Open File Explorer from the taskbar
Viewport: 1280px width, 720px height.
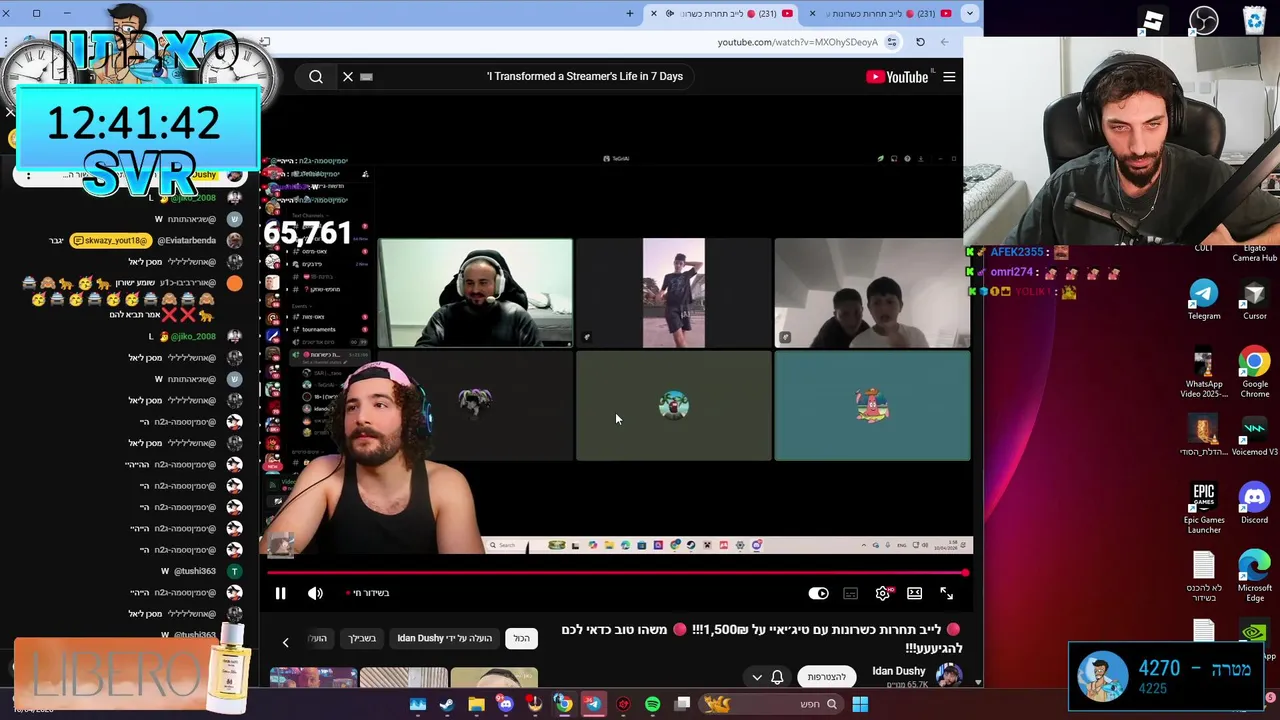coord(476,704)
